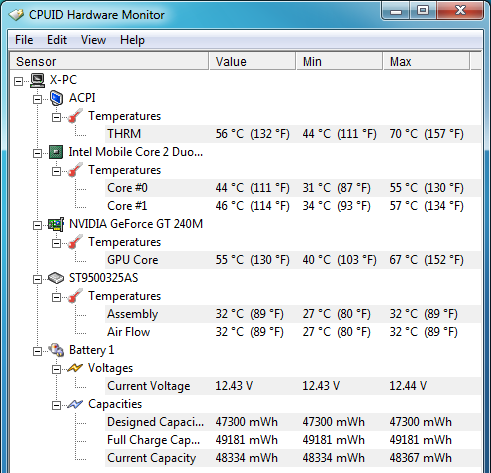491x473 pixels.
Task: Collapse the X-PC root node
Action: point(18,81)
